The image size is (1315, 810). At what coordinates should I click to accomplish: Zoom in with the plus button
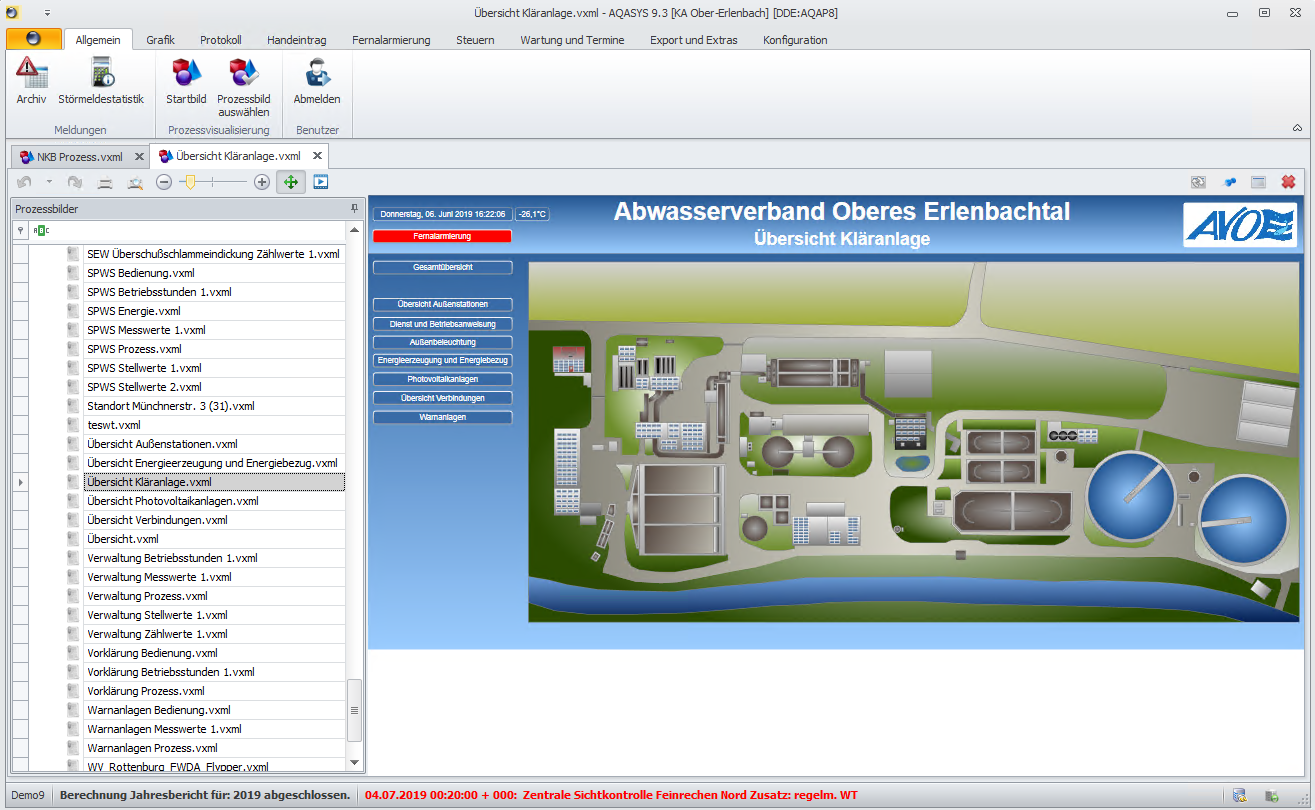point(262,182)
